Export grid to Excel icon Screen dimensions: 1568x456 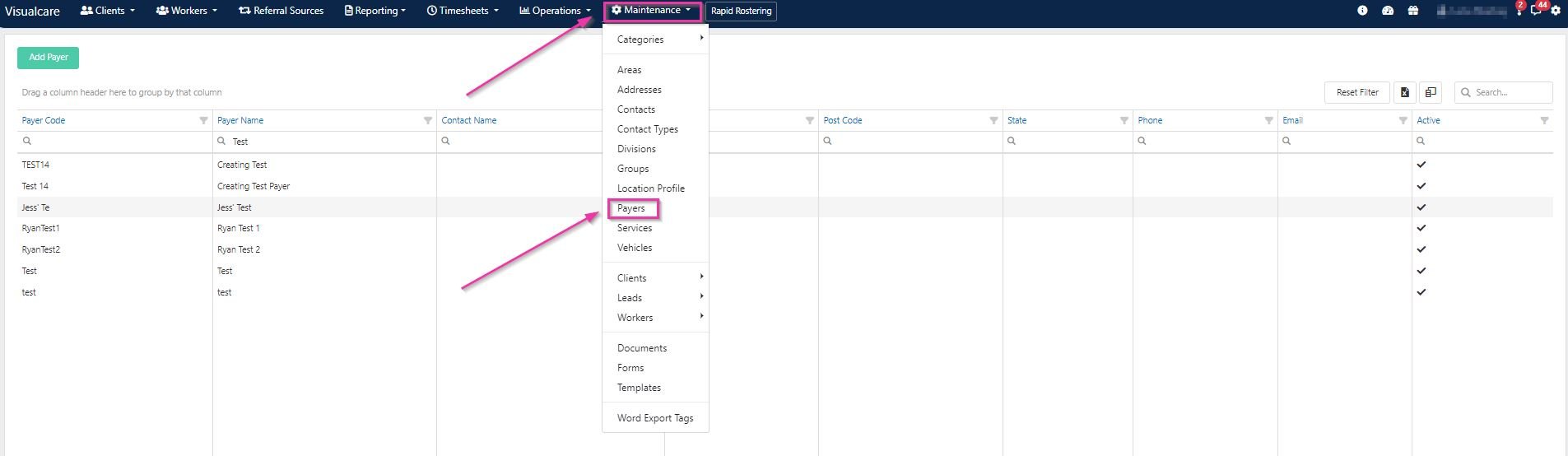pos(1404,92)
